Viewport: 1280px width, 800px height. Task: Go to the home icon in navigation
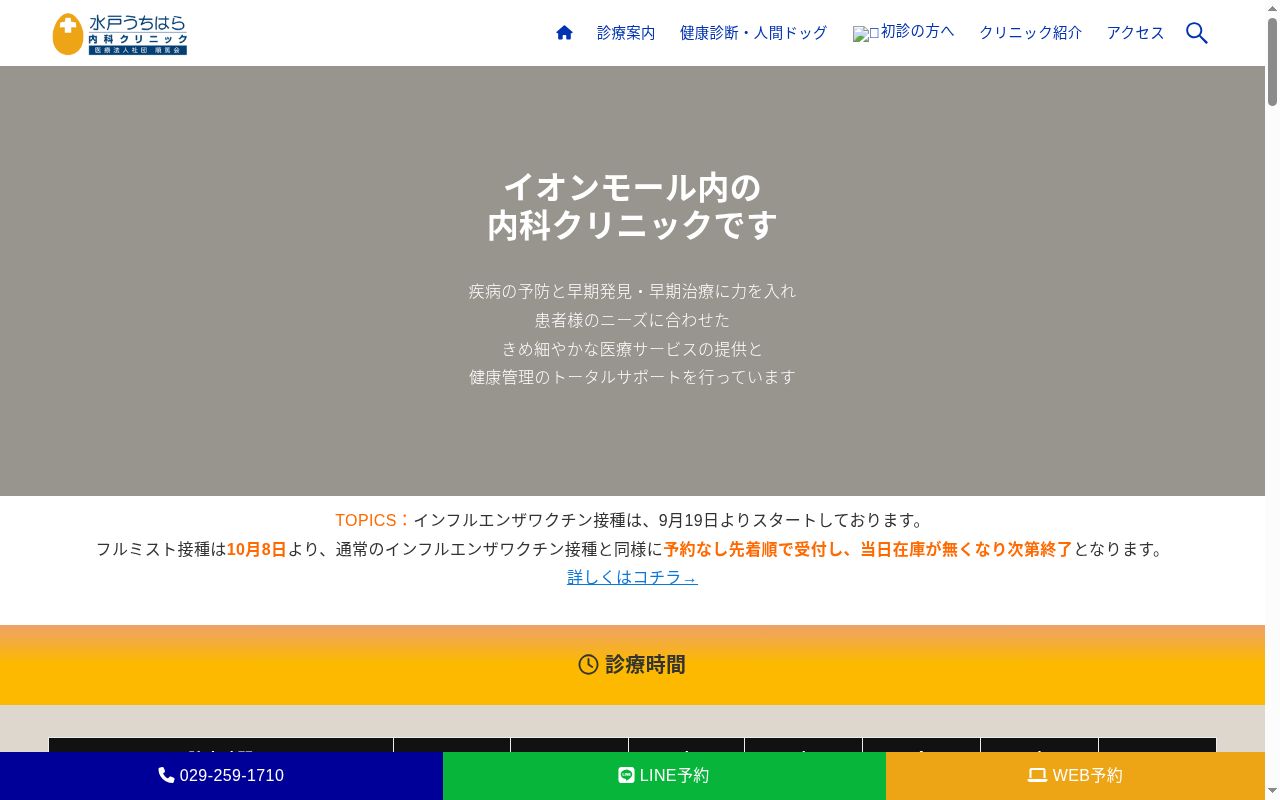[564, 33]
